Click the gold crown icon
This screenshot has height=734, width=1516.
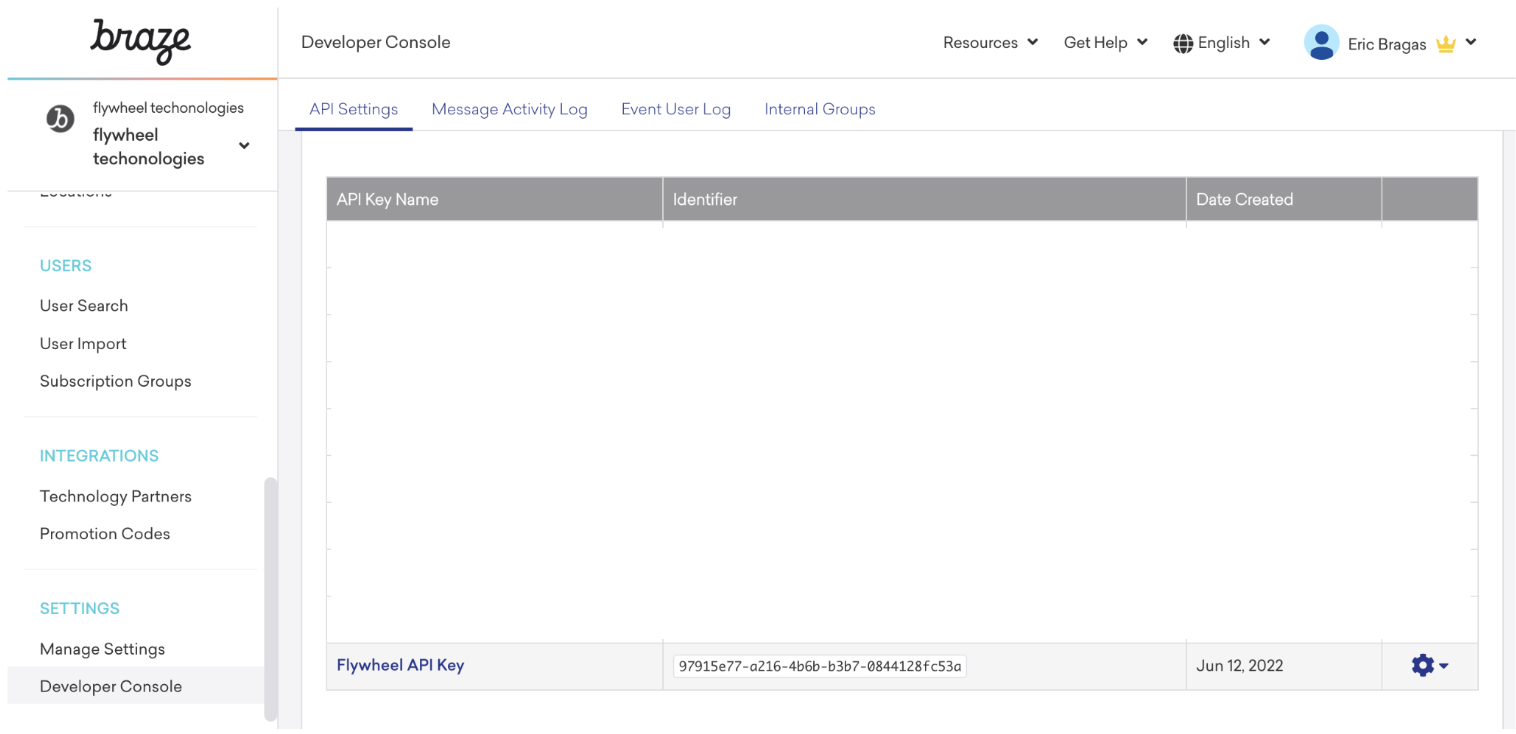[1445, 44]
